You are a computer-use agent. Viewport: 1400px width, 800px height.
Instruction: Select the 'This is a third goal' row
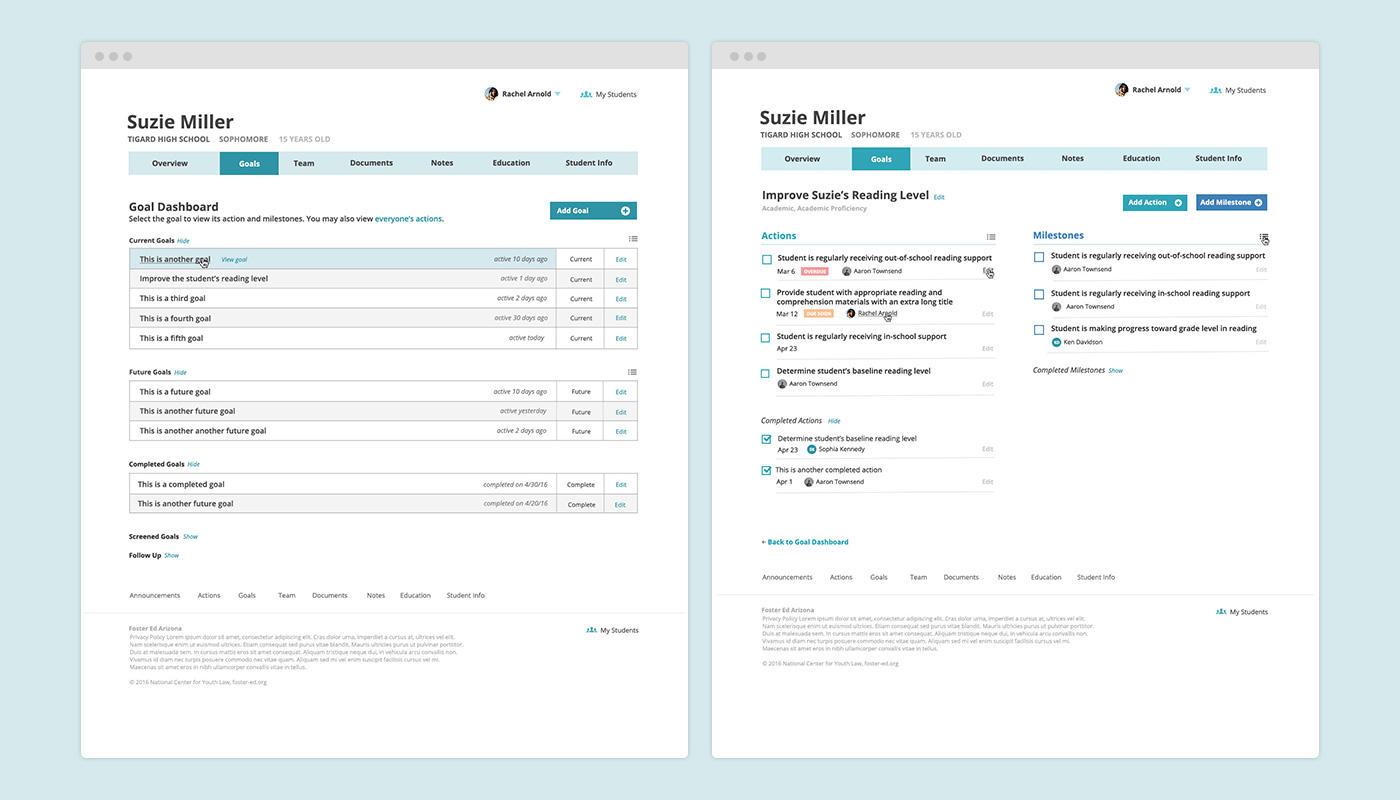coord(383,299)
